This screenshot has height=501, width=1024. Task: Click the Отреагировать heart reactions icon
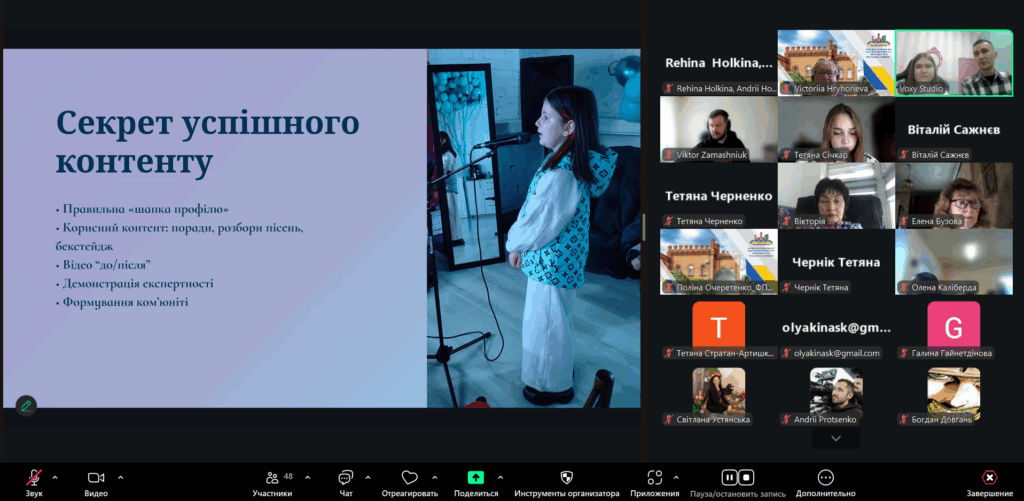[x=409, y=478]
